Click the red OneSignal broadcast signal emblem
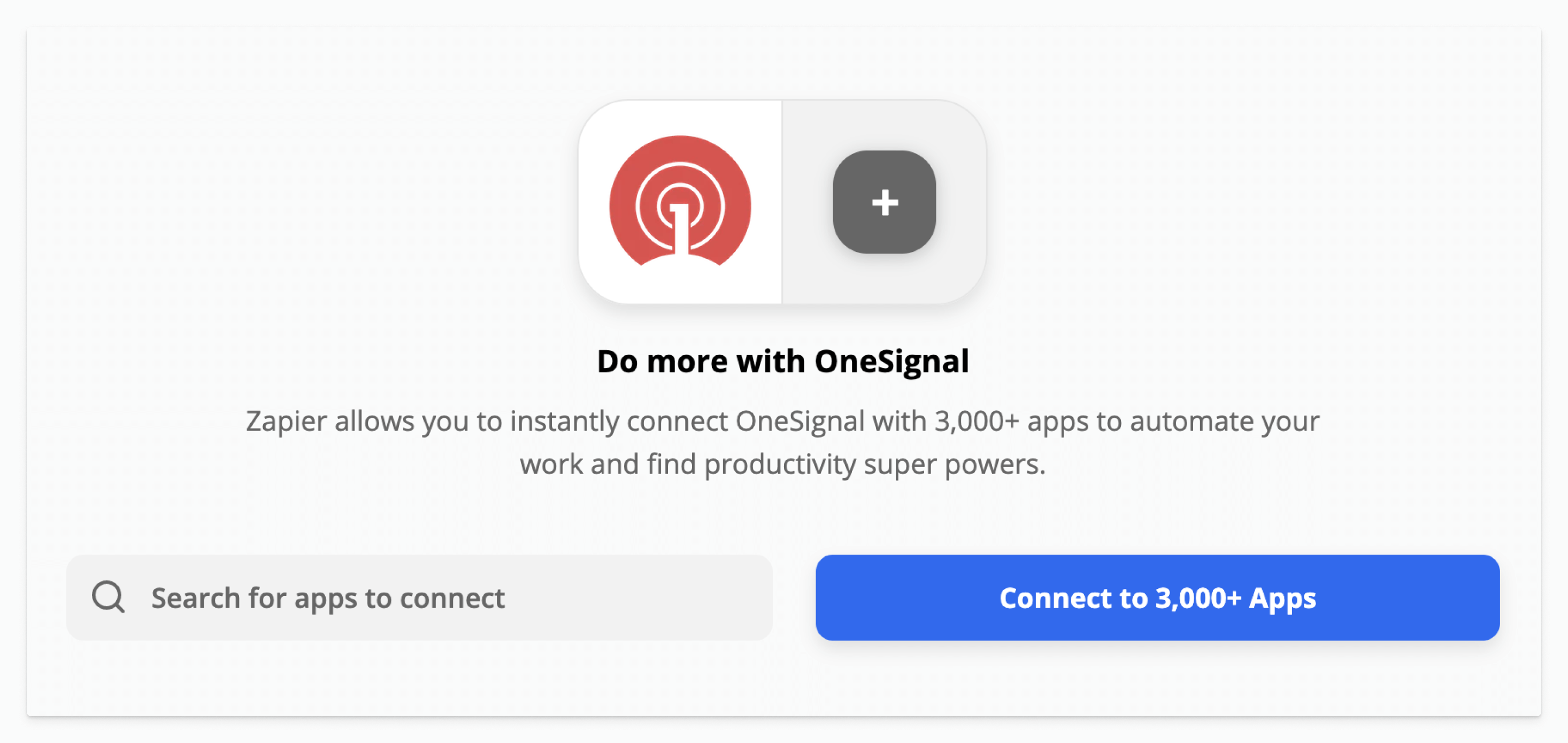The width and height of the screenshot is (1568, 743). [680, 201]
